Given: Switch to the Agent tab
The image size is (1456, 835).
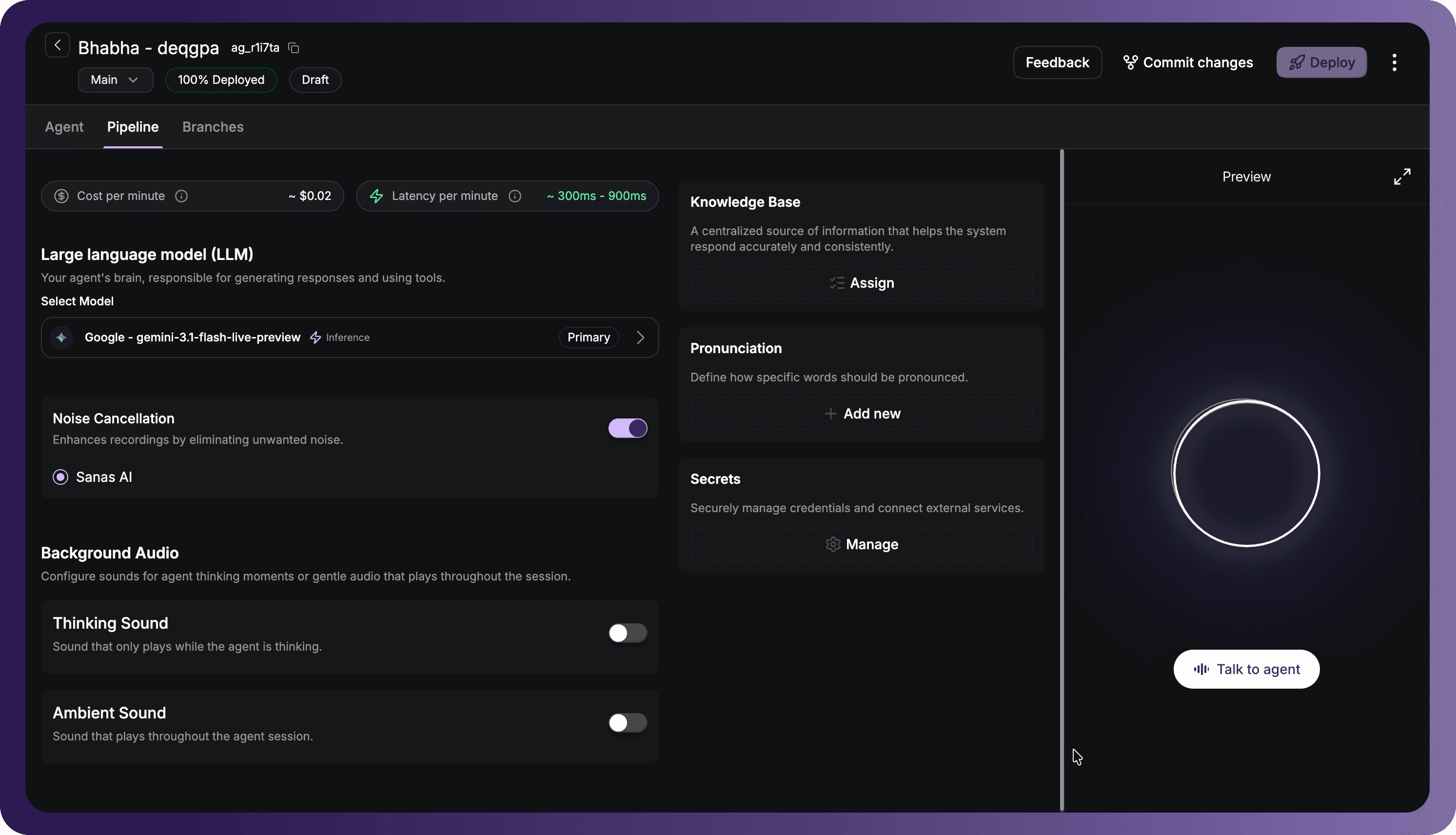Looking at the screenshot, I should [x=64, y=127].
